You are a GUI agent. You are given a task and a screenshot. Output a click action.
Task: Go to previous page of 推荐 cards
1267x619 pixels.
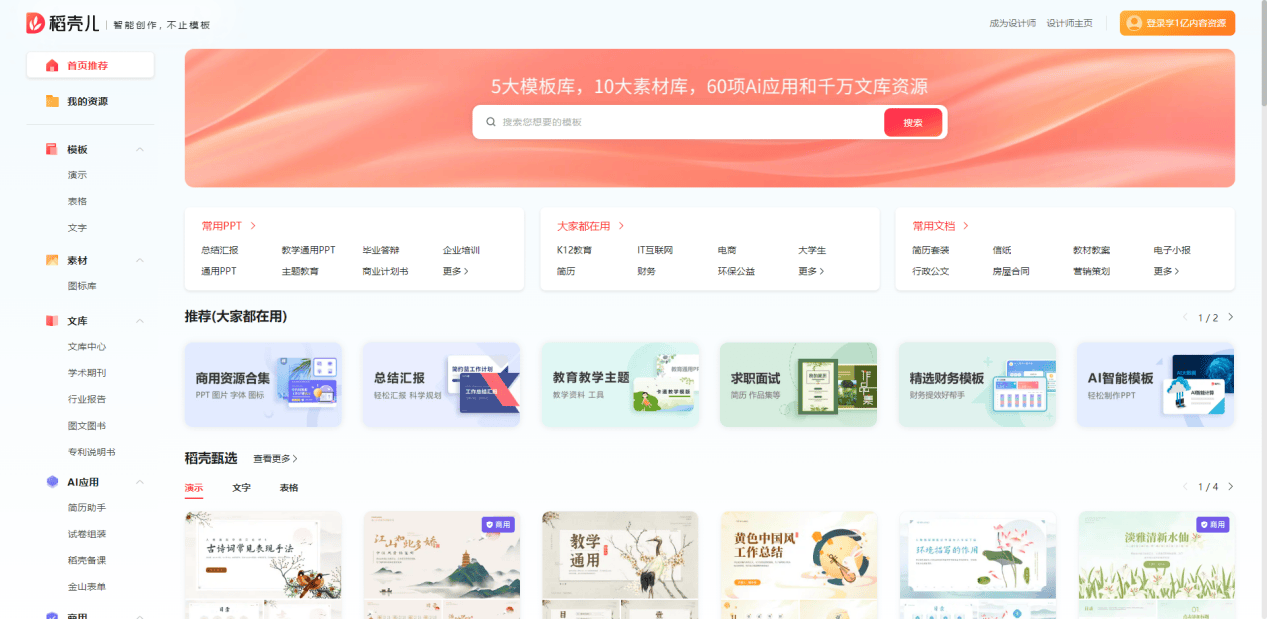point(1185,317)
